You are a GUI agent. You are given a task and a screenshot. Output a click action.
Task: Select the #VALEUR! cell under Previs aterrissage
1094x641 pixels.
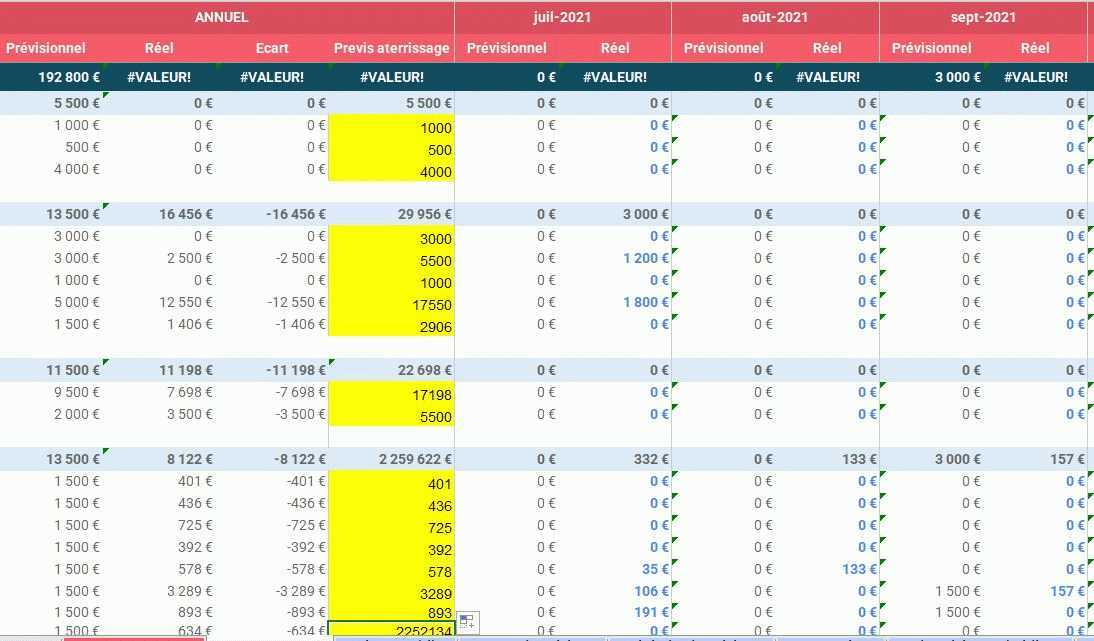point(391,77)
